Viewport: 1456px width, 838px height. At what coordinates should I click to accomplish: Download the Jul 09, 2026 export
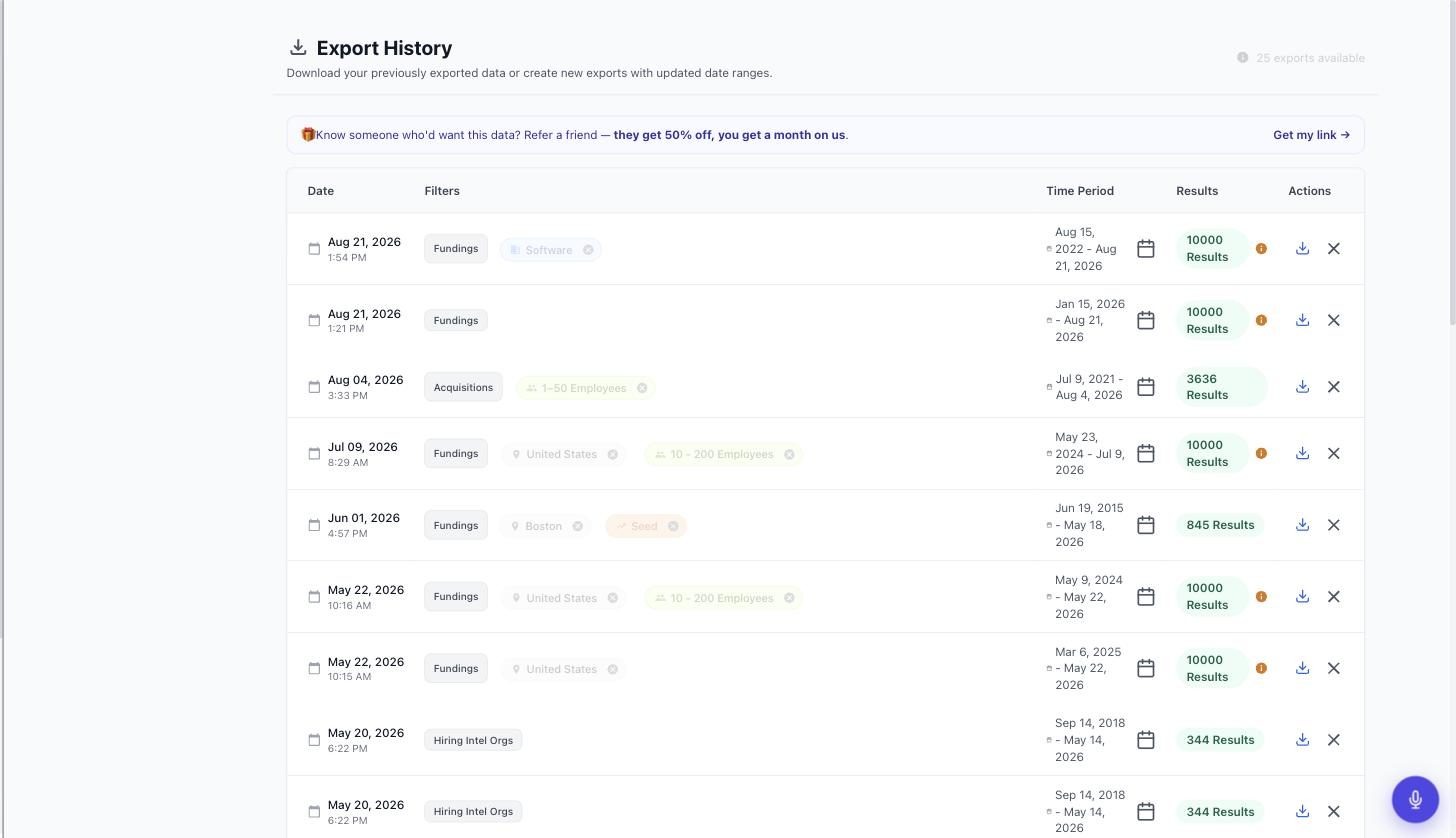click(x=1302, y=453)
